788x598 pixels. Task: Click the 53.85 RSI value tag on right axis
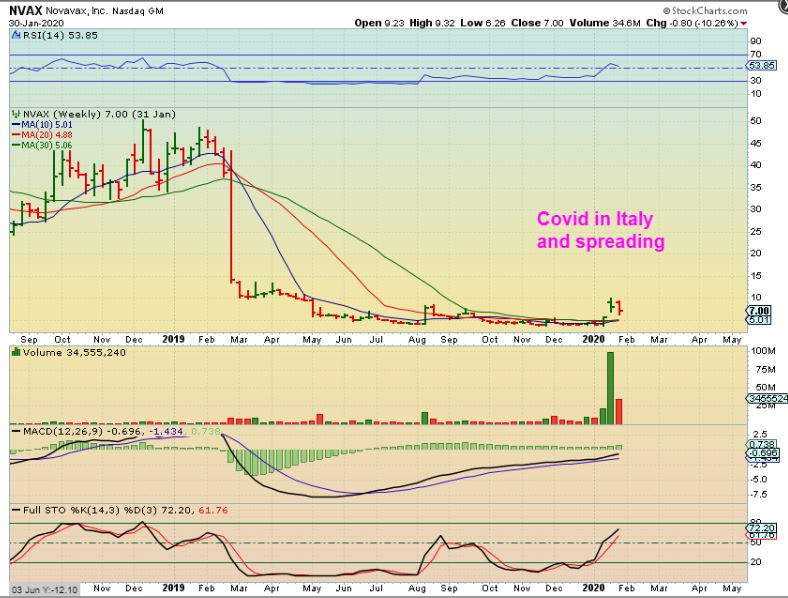[761, 66]
